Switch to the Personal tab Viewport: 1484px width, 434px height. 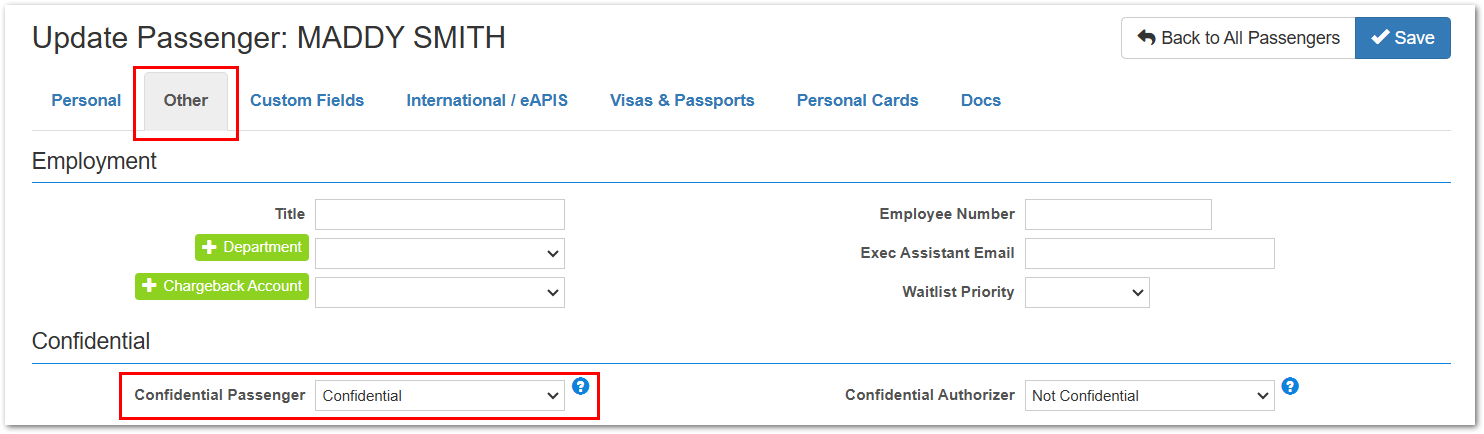point(86,100)
